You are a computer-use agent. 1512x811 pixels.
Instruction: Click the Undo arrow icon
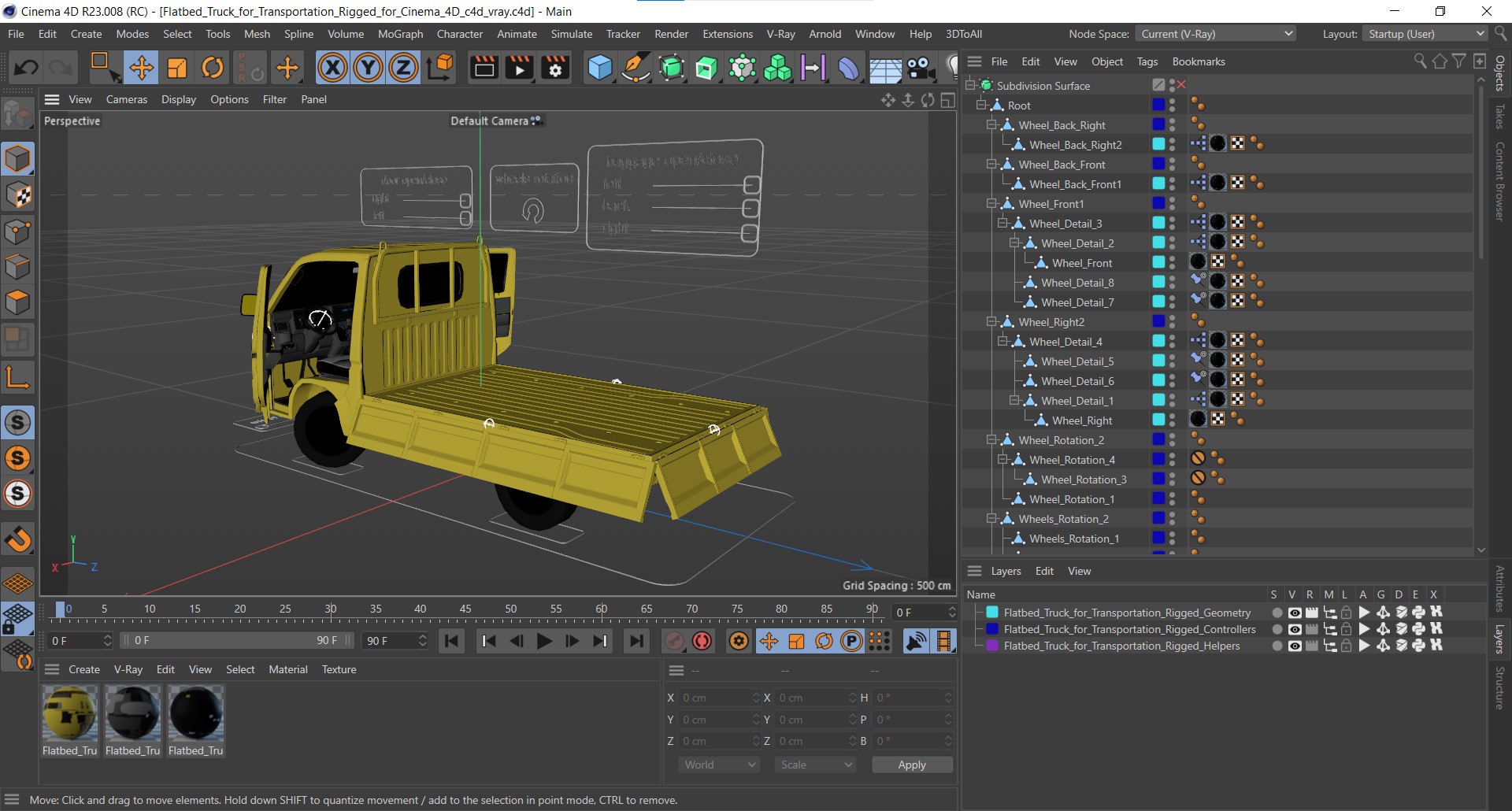coord(26,68)
